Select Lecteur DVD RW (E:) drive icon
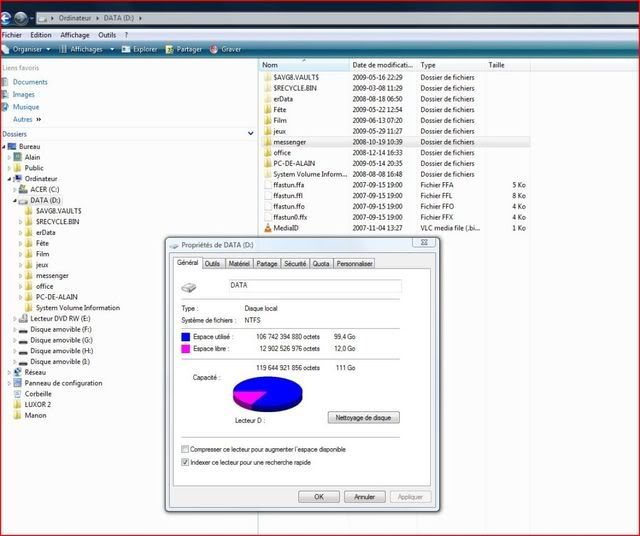The image size is (640, 536). point(23,318)
